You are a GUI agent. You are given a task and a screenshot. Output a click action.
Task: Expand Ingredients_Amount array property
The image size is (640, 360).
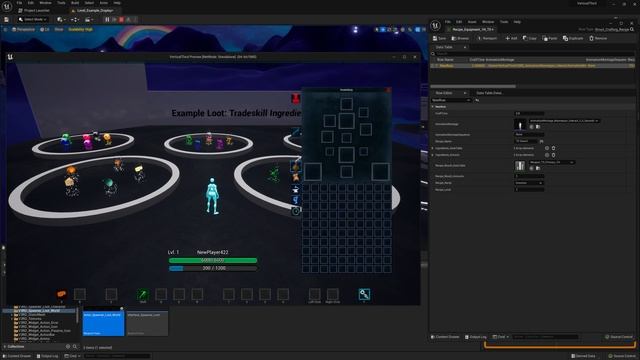[x=433, y=155]
